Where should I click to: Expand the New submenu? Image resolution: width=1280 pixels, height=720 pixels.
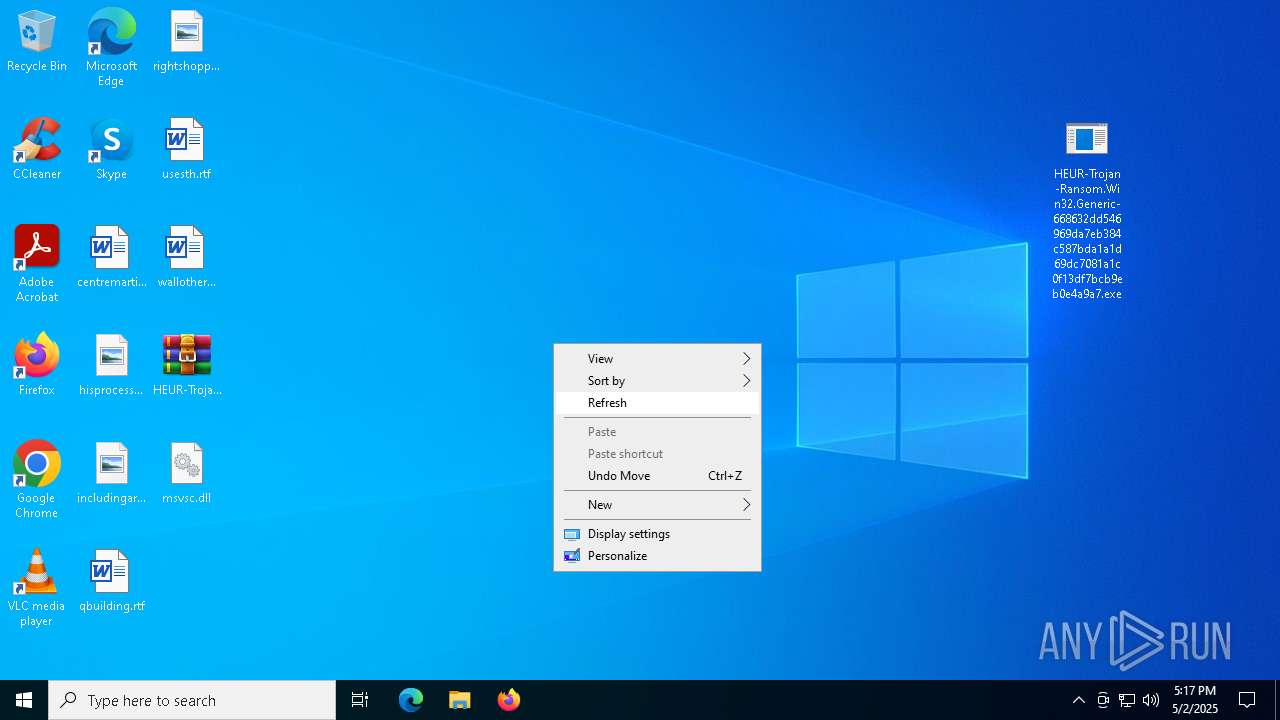pos(657,505)
